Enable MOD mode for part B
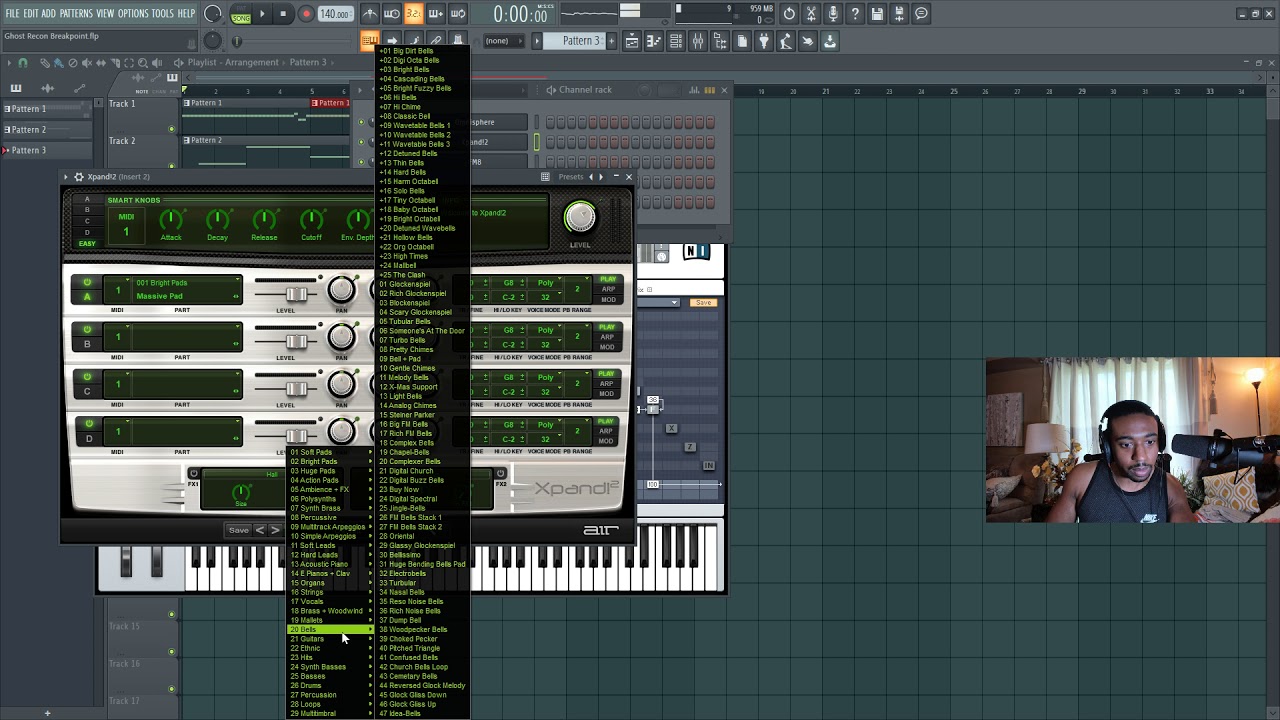This screenshot has height=720, width=1280. point(607,346)
